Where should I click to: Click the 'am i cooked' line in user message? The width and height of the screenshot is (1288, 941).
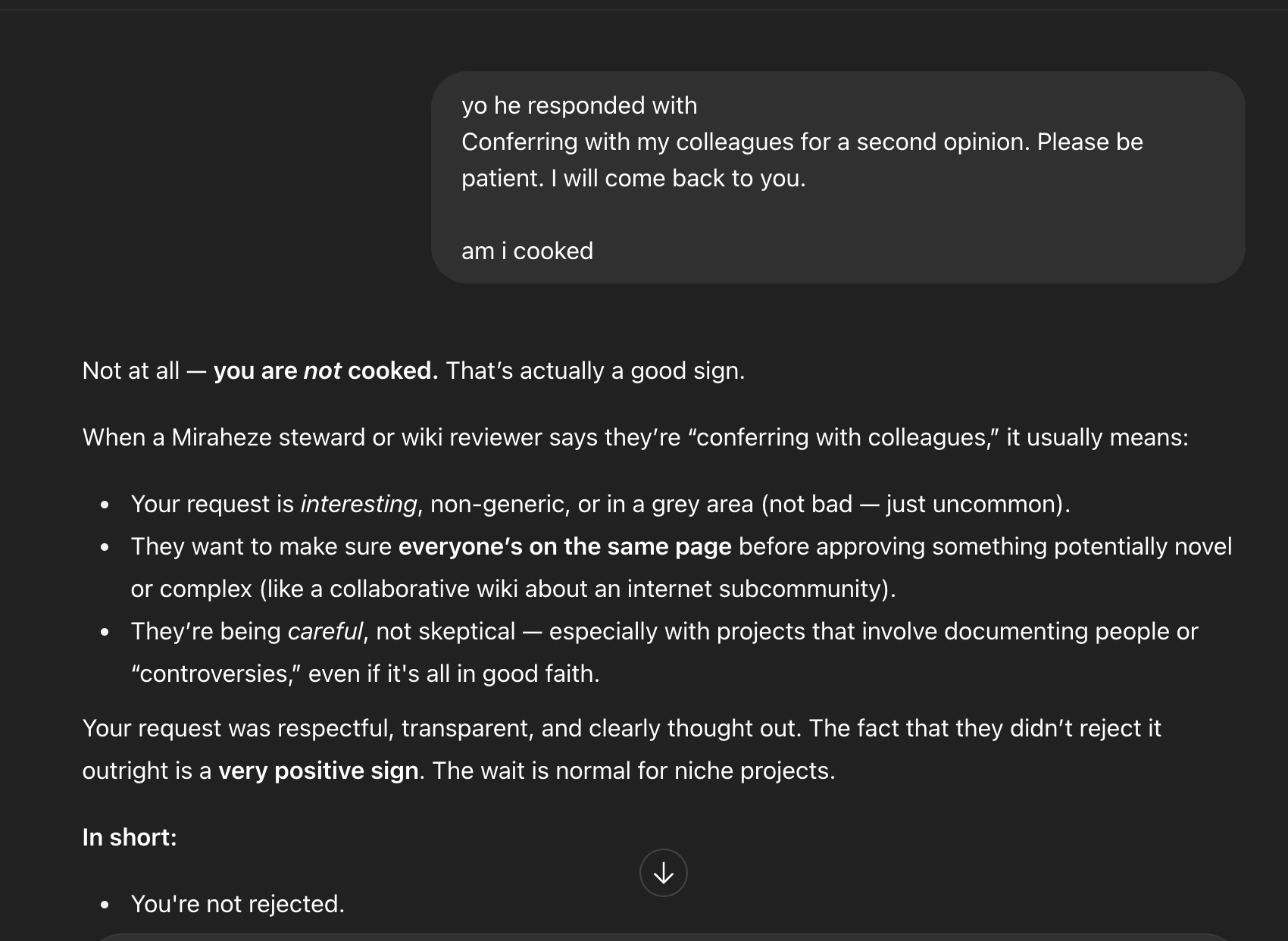pos(527,251)
